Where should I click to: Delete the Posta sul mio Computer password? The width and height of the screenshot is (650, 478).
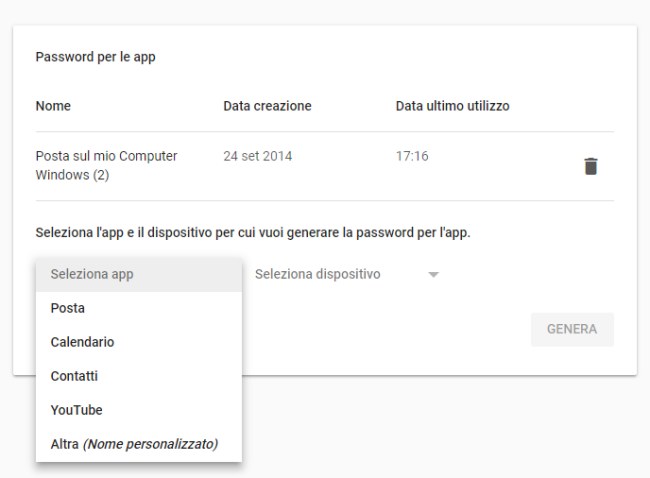pyautogui.click(x=591, y=166)
